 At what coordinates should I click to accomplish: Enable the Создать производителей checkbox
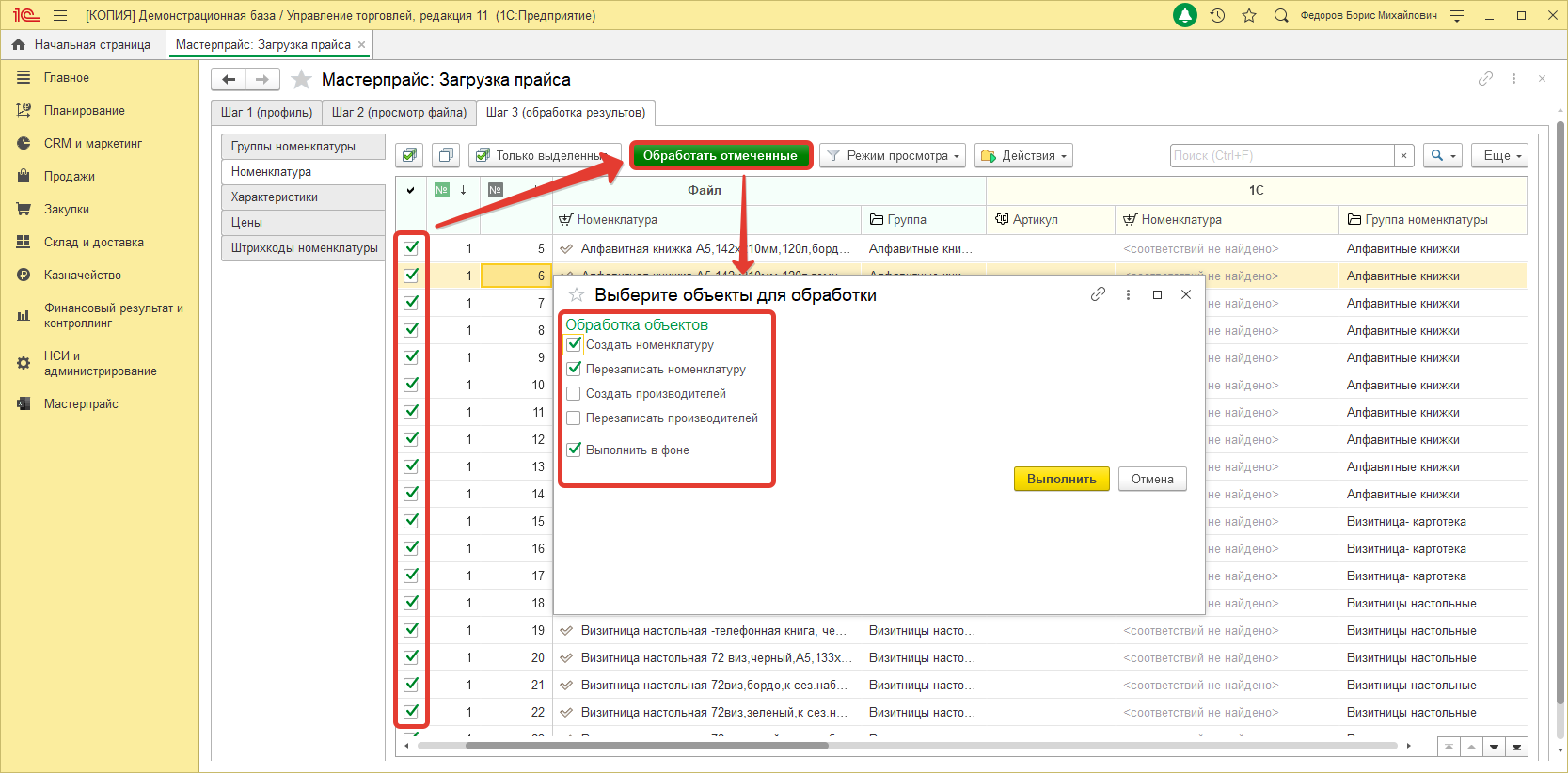pyautogui.click(x=574, y=394)
